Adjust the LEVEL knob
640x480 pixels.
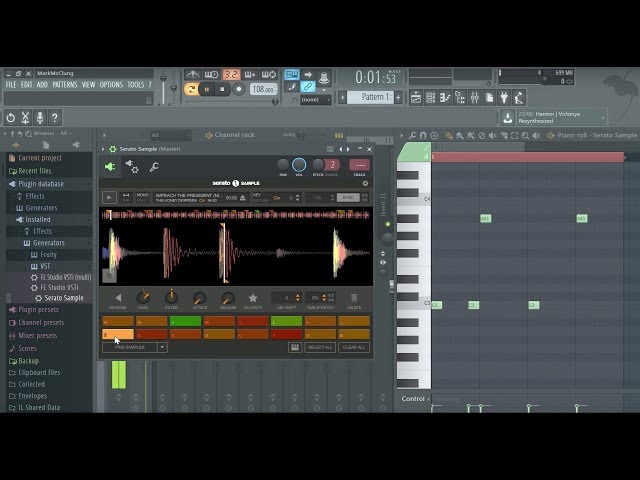coord(143,298)
